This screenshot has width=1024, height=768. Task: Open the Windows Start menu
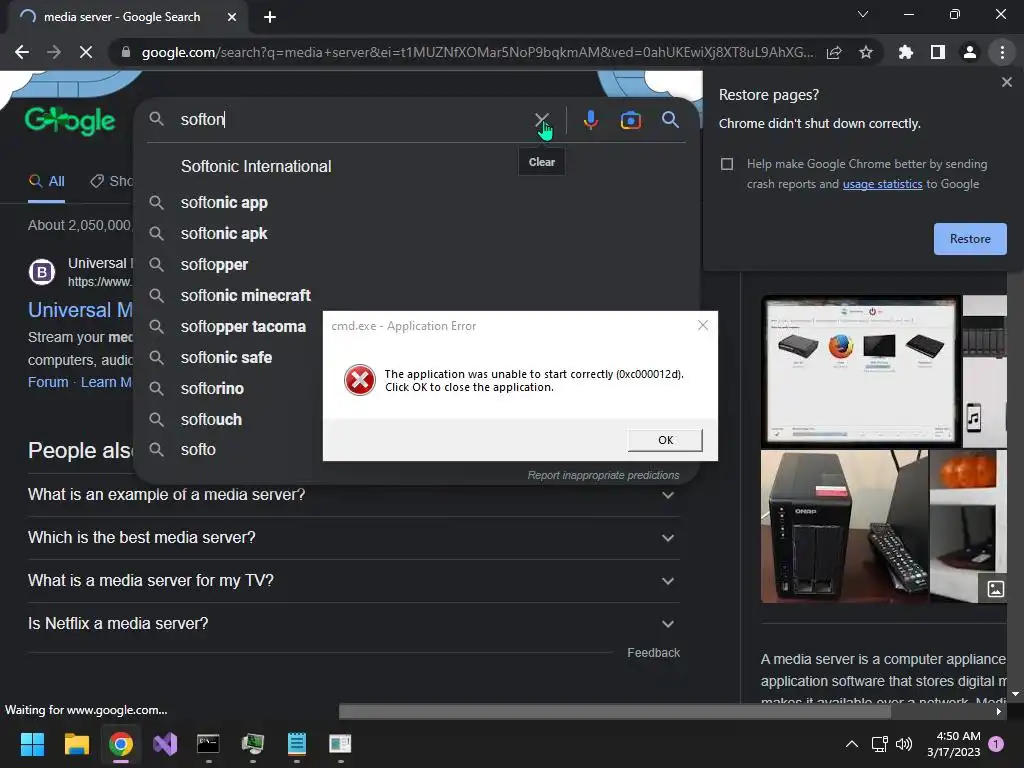[x=32, y=744]
